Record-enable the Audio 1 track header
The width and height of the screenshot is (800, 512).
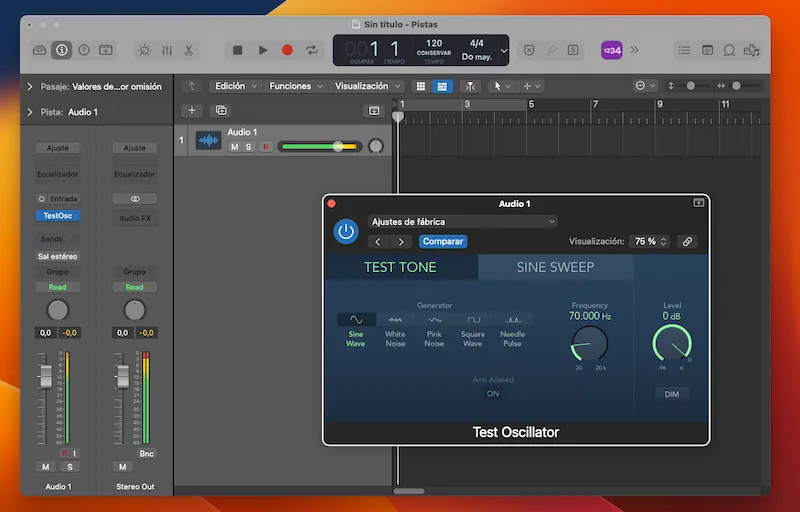coord(265,147)
